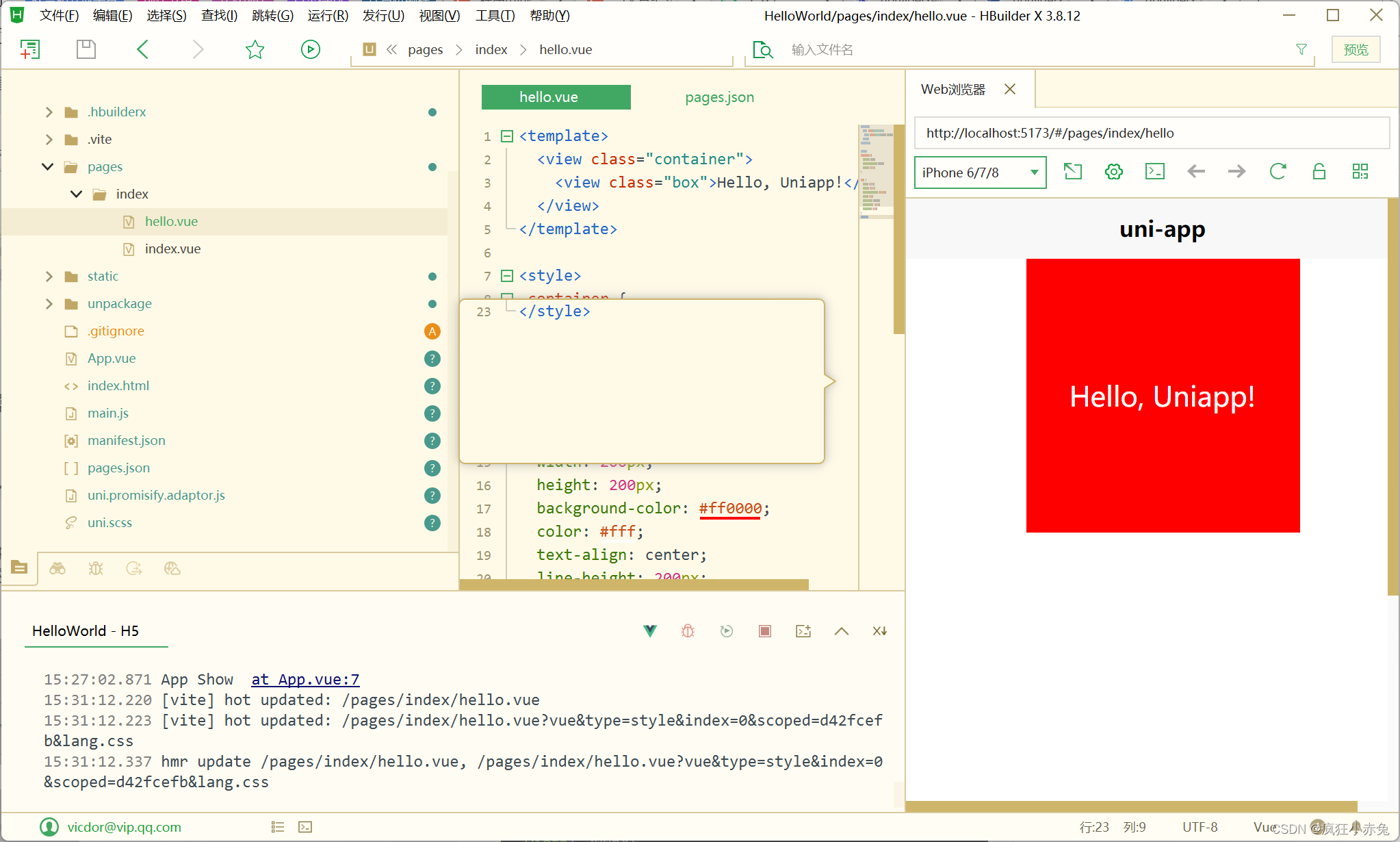This screenshot has height=842, width=1400.
Task: Click the browser back arrow
Action: pyautogui.click(x=1196, y=171)
